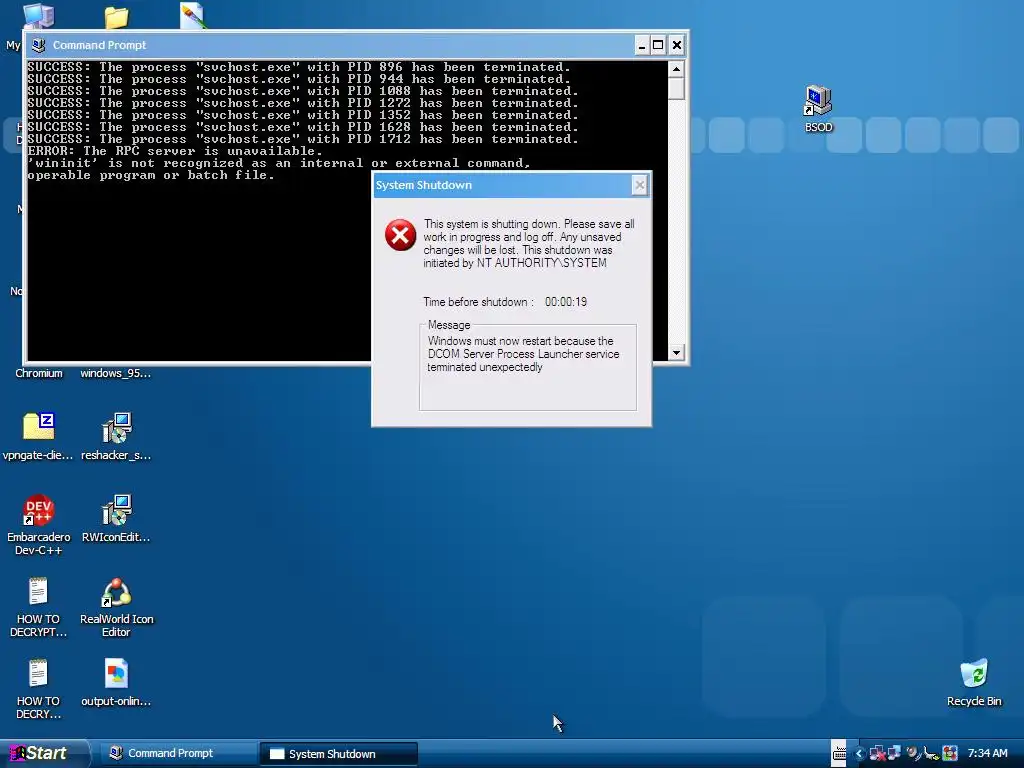
Task: Open the Embarcadero Dev-C++ shortcut
Action: point(39,509)
